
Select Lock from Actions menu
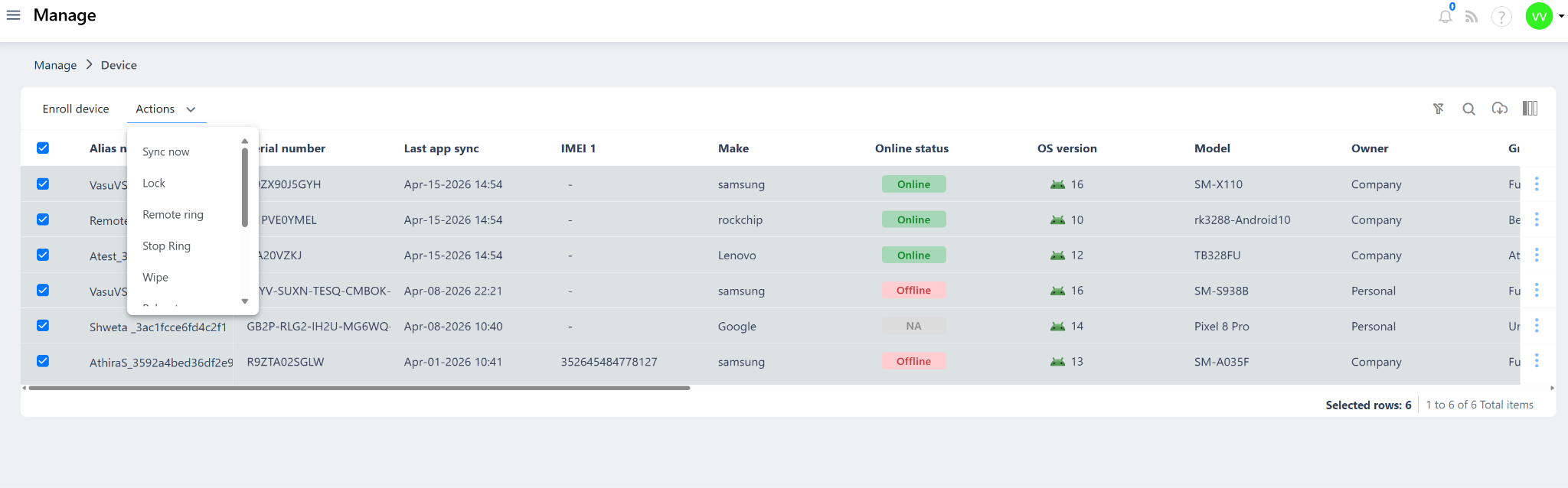click(154, 183)
